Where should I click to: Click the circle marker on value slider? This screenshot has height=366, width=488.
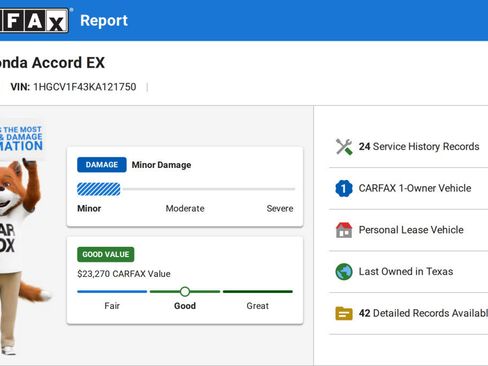(185, 292)
